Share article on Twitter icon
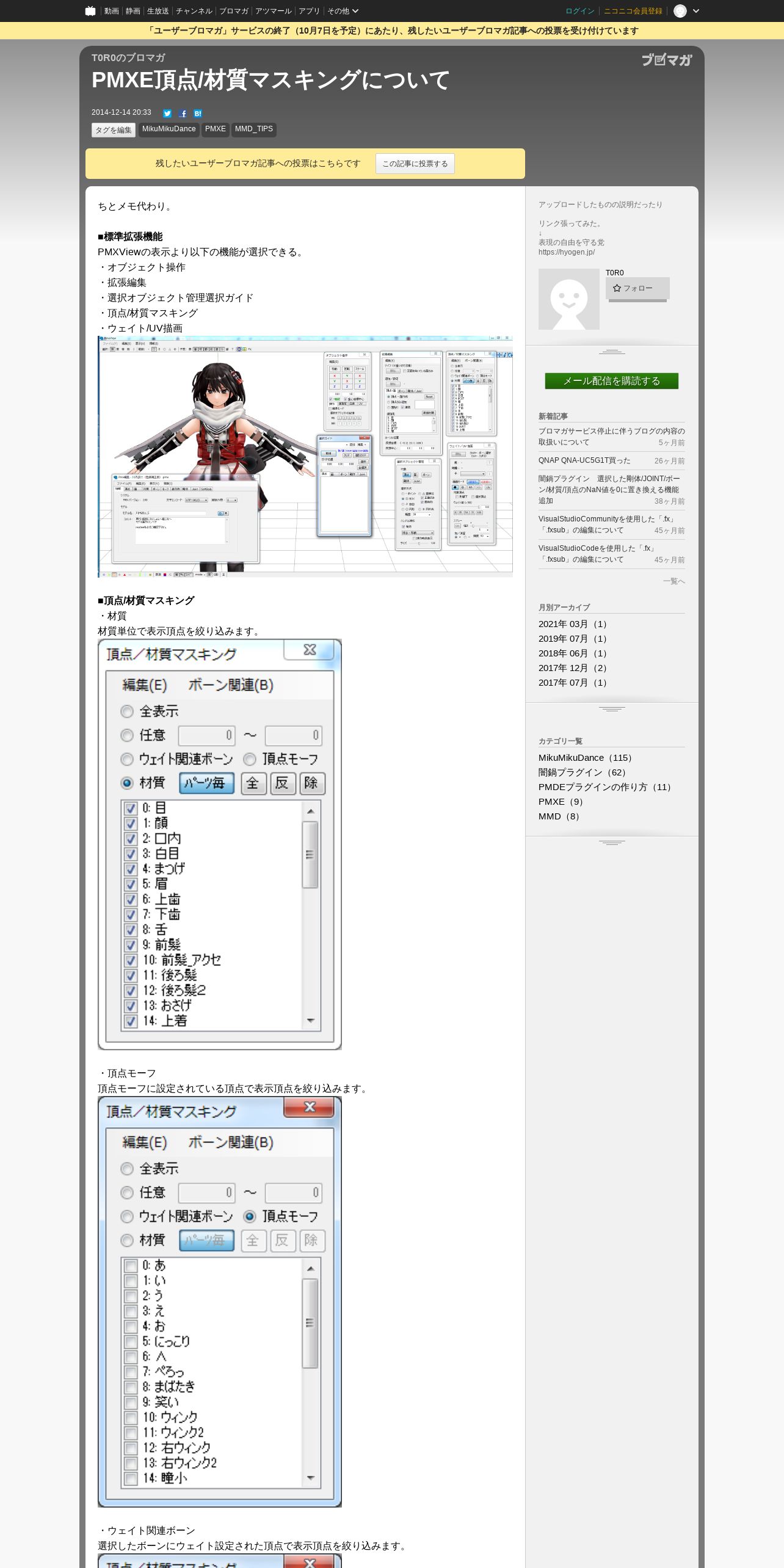Screen dimensions: 784x1568 click(167, 114)
